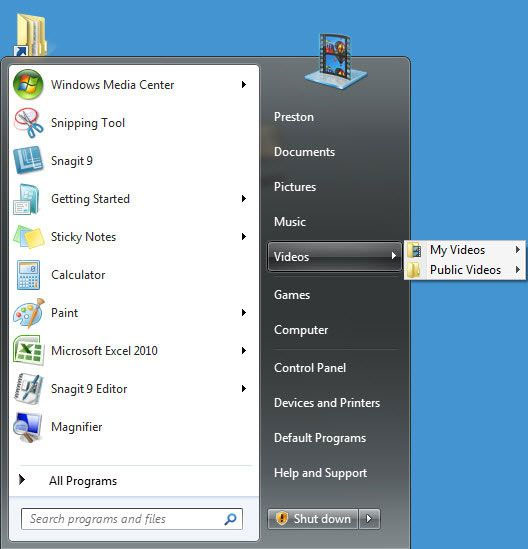Open the Help and Support link
This screenshot has height=549, width=528.
click(x=320, y=473)
